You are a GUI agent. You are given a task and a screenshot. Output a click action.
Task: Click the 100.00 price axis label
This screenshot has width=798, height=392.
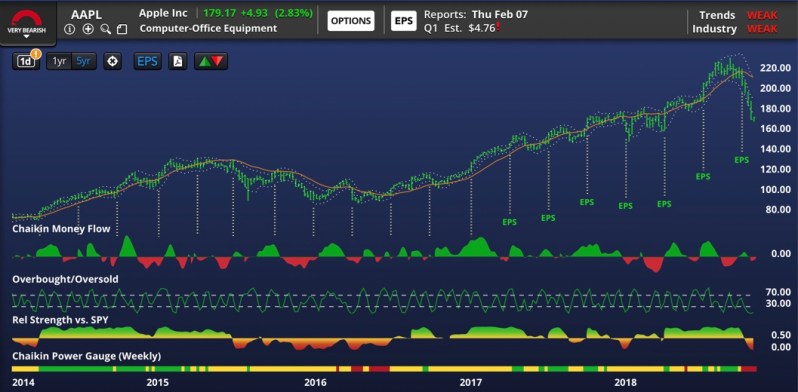776,190
